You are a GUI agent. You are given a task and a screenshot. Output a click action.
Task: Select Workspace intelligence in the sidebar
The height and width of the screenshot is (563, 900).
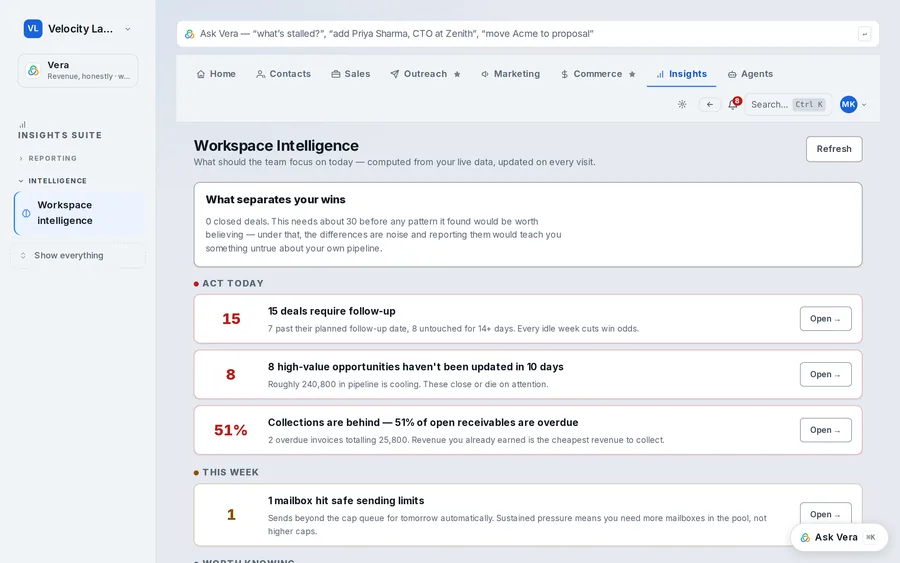[79, 213]
